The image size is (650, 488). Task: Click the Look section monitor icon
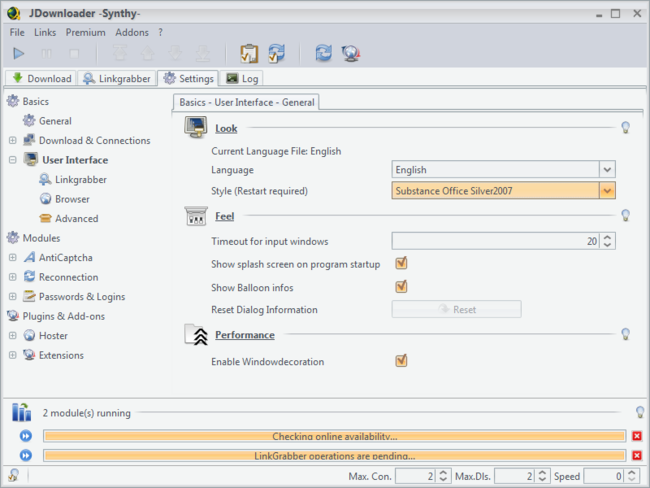click(195, 127)
